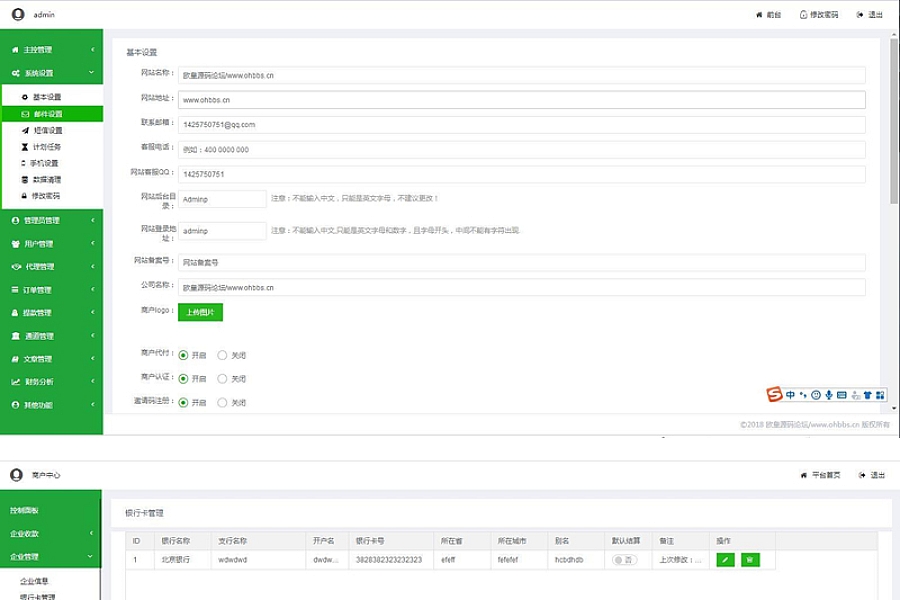Click the chart icon beside 财务分析
Screen dimensions: 900x600
[x=16, y=382]
